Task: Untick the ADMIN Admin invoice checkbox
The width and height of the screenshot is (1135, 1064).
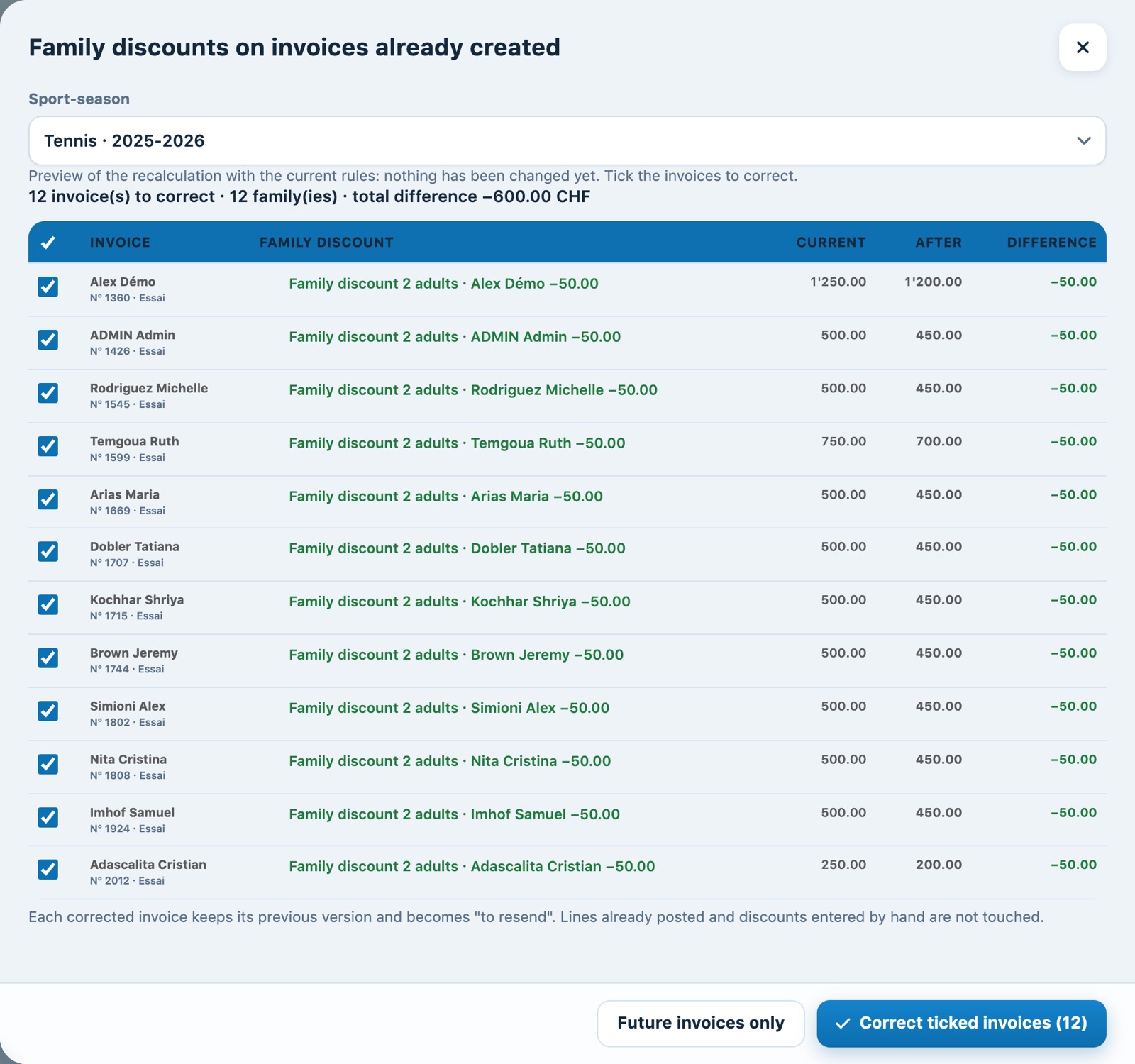Action: (x=48, y=340)
